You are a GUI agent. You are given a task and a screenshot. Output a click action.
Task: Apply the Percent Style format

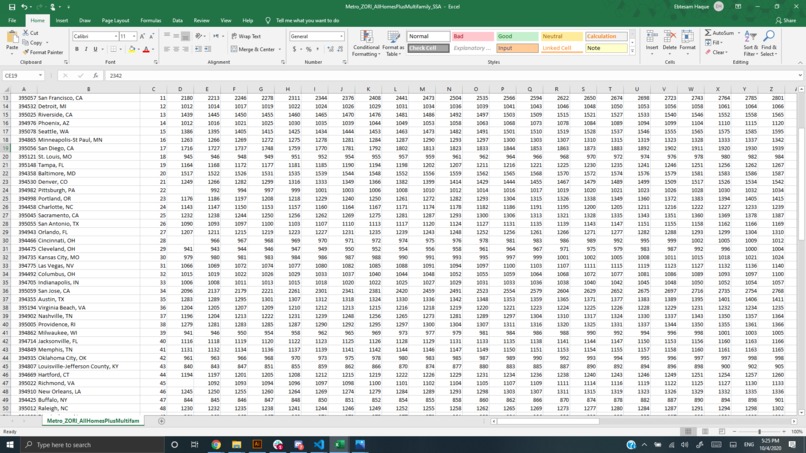[308, 49]
